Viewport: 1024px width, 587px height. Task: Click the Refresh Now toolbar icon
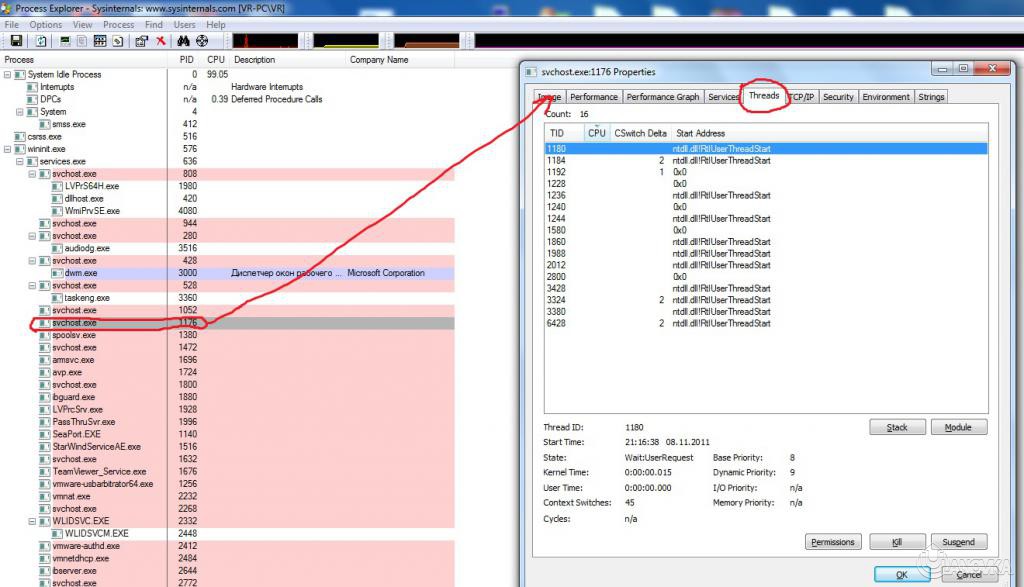[41, 41]
